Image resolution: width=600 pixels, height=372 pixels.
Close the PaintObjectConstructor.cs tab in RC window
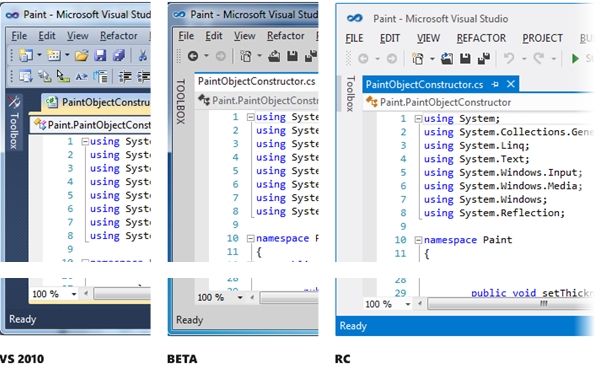click(x=511, y=84)
